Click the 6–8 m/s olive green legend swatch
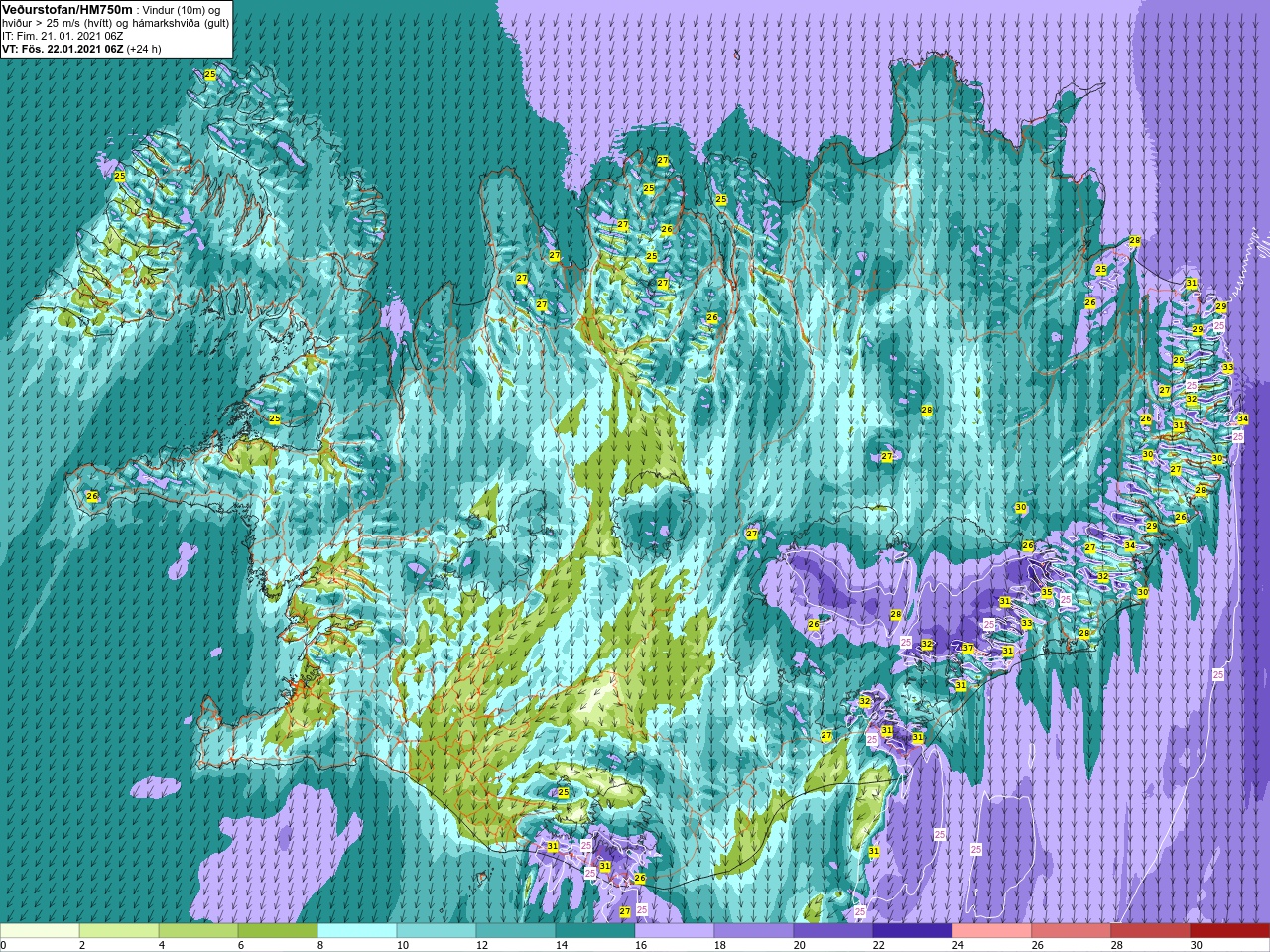 pyautogui.click(x=278, y=931)
